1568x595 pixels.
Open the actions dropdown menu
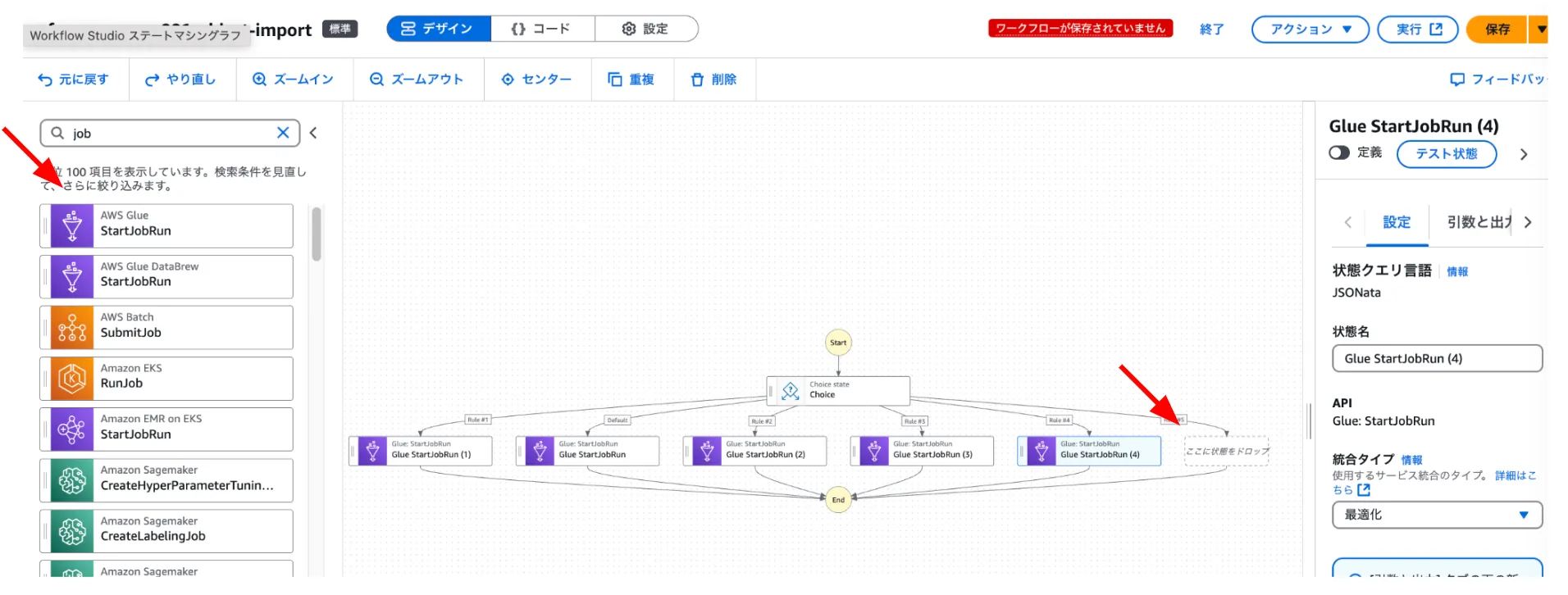click(1310, 30)
